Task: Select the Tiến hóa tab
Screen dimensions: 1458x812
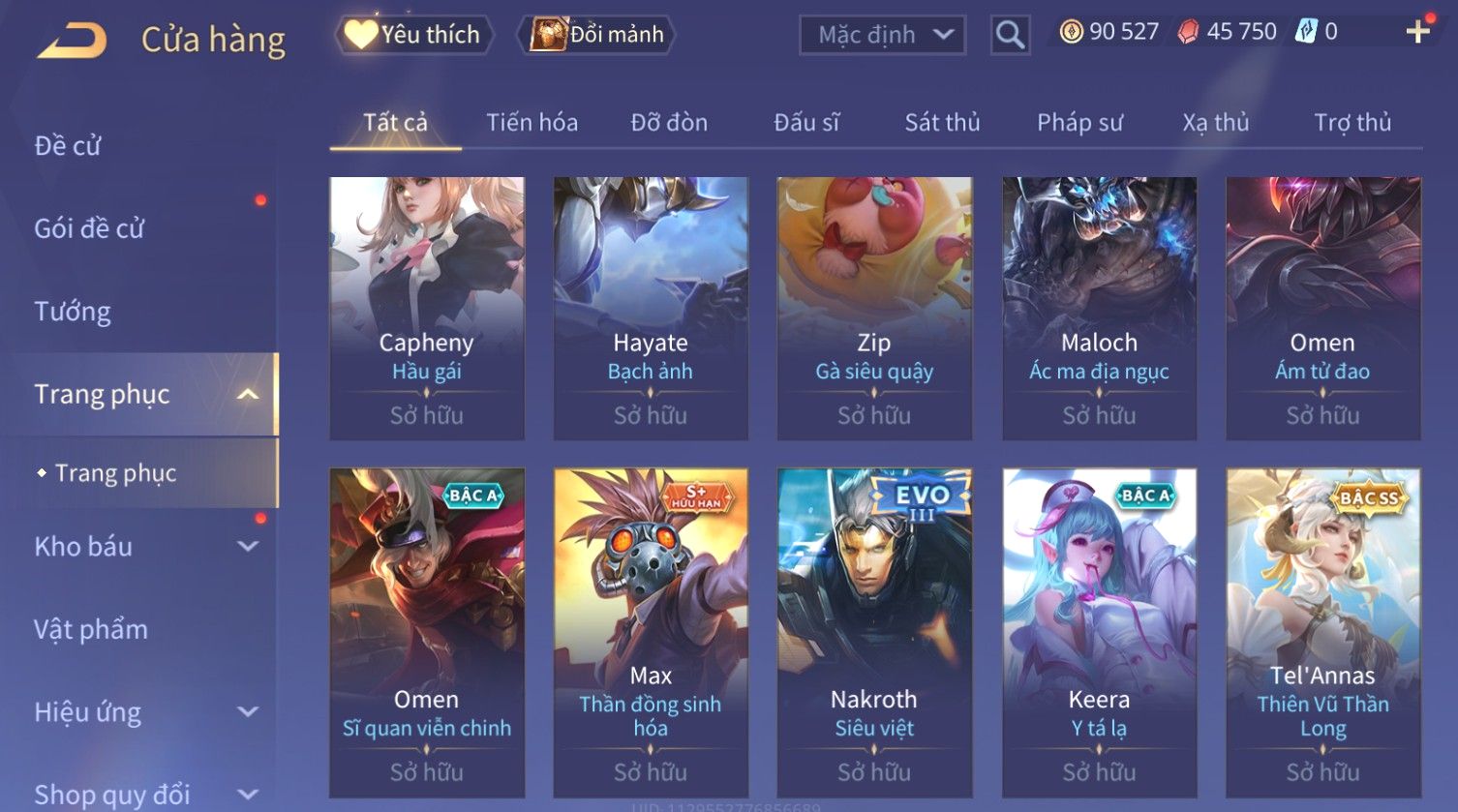Action: (x=532, y=123)
